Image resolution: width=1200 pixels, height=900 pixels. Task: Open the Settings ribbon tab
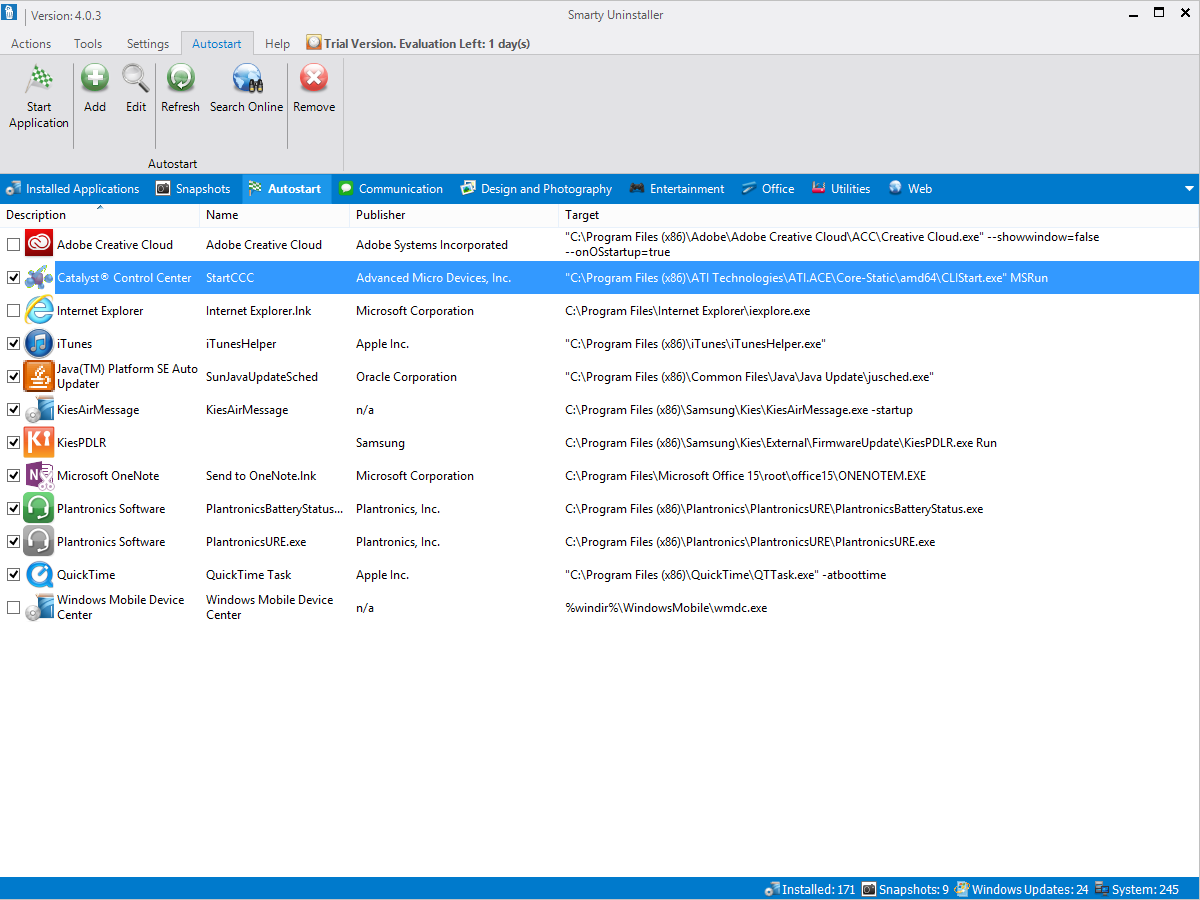[148, 44]
